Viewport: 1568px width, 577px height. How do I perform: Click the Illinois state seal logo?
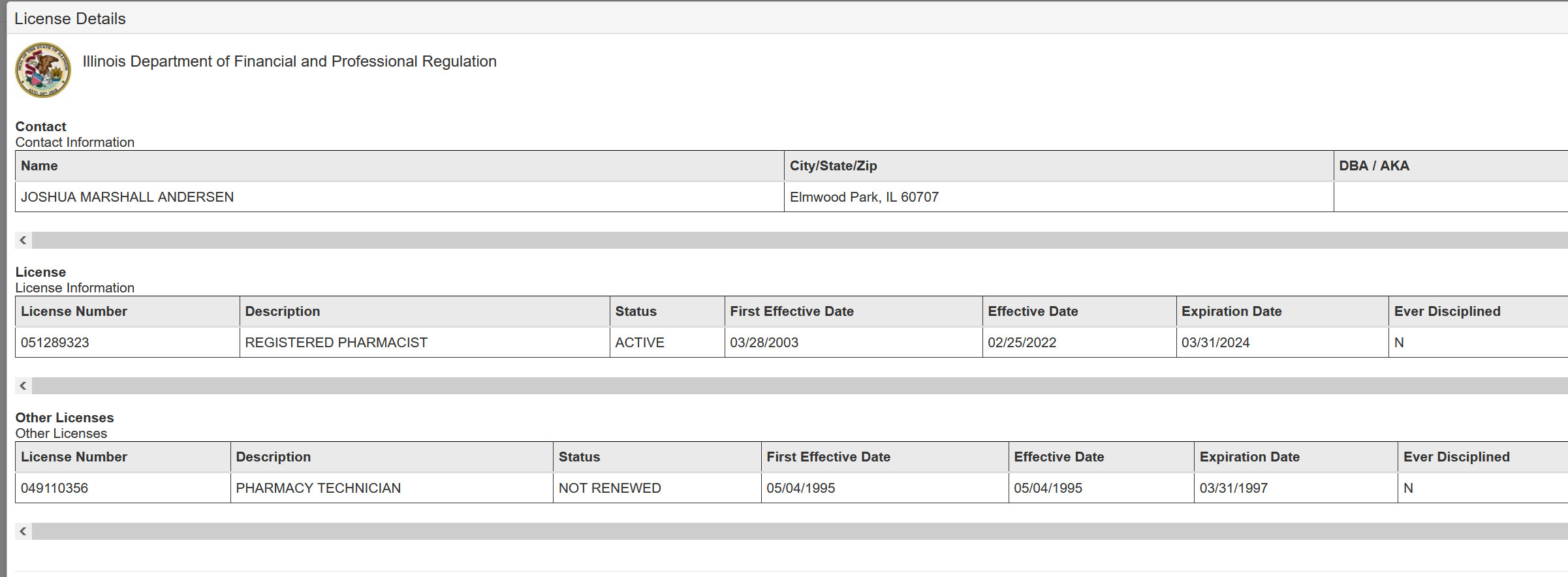tap(43, 70)
